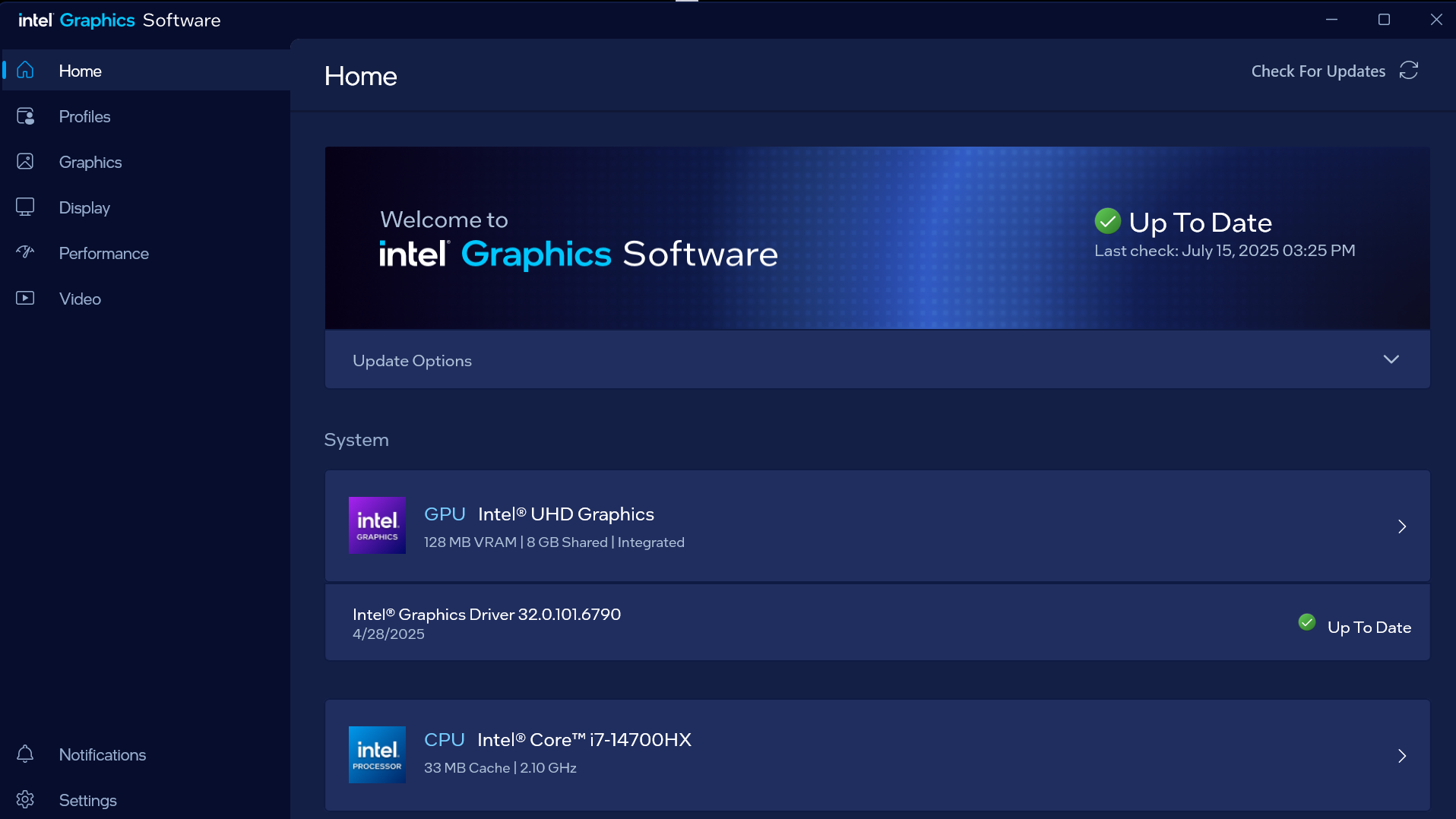Open the Home menu item
The width and height of the screenshot is (1456, 819).
tap(146, 71)
